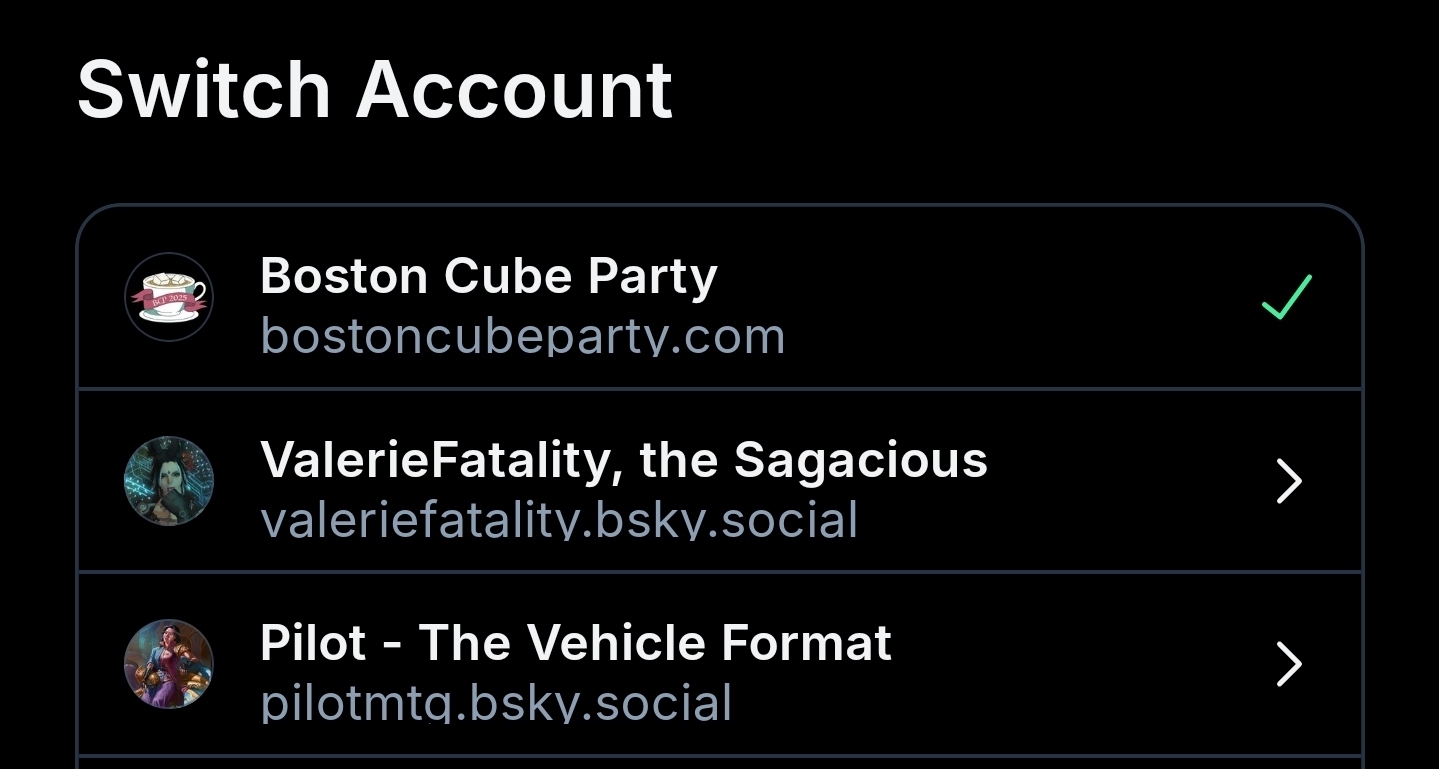
Task: Click the ValerieFatality profile avatar
Action: coord(169,481)
